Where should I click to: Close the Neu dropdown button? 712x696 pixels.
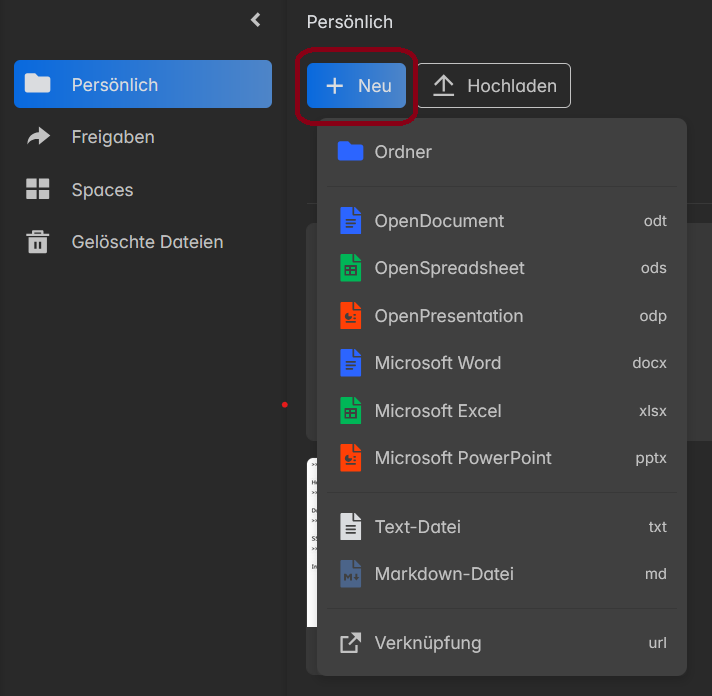(356, 86)
